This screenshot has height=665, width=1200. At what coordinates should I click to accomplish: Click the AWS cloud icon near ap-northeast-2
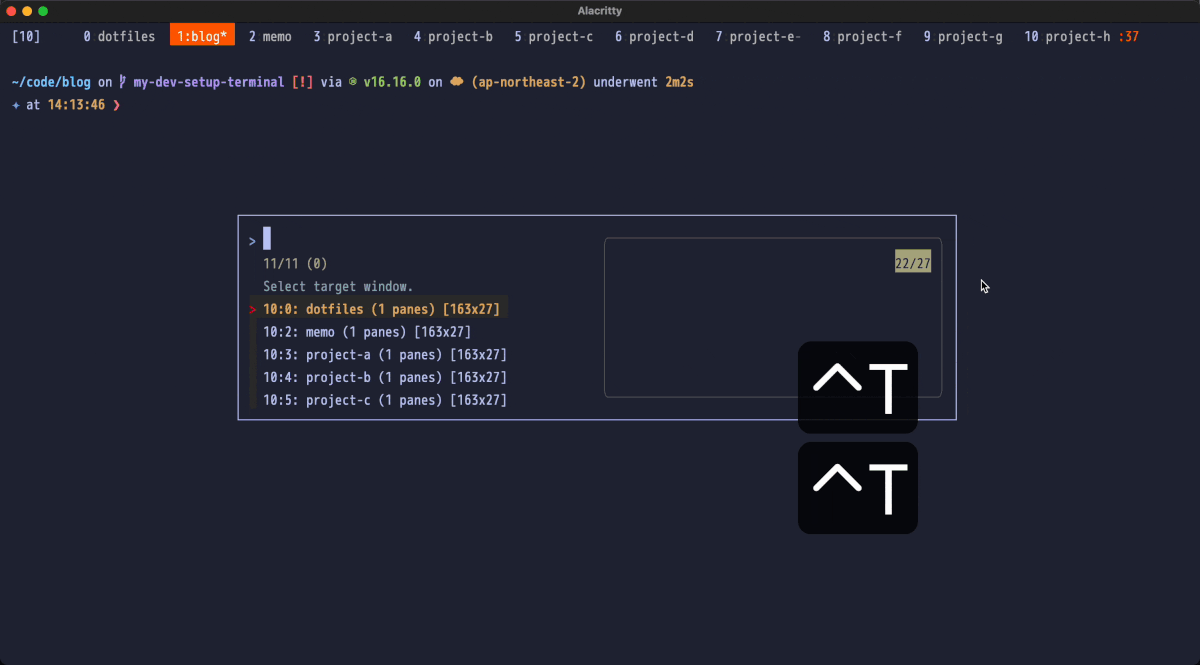(455, 82)
